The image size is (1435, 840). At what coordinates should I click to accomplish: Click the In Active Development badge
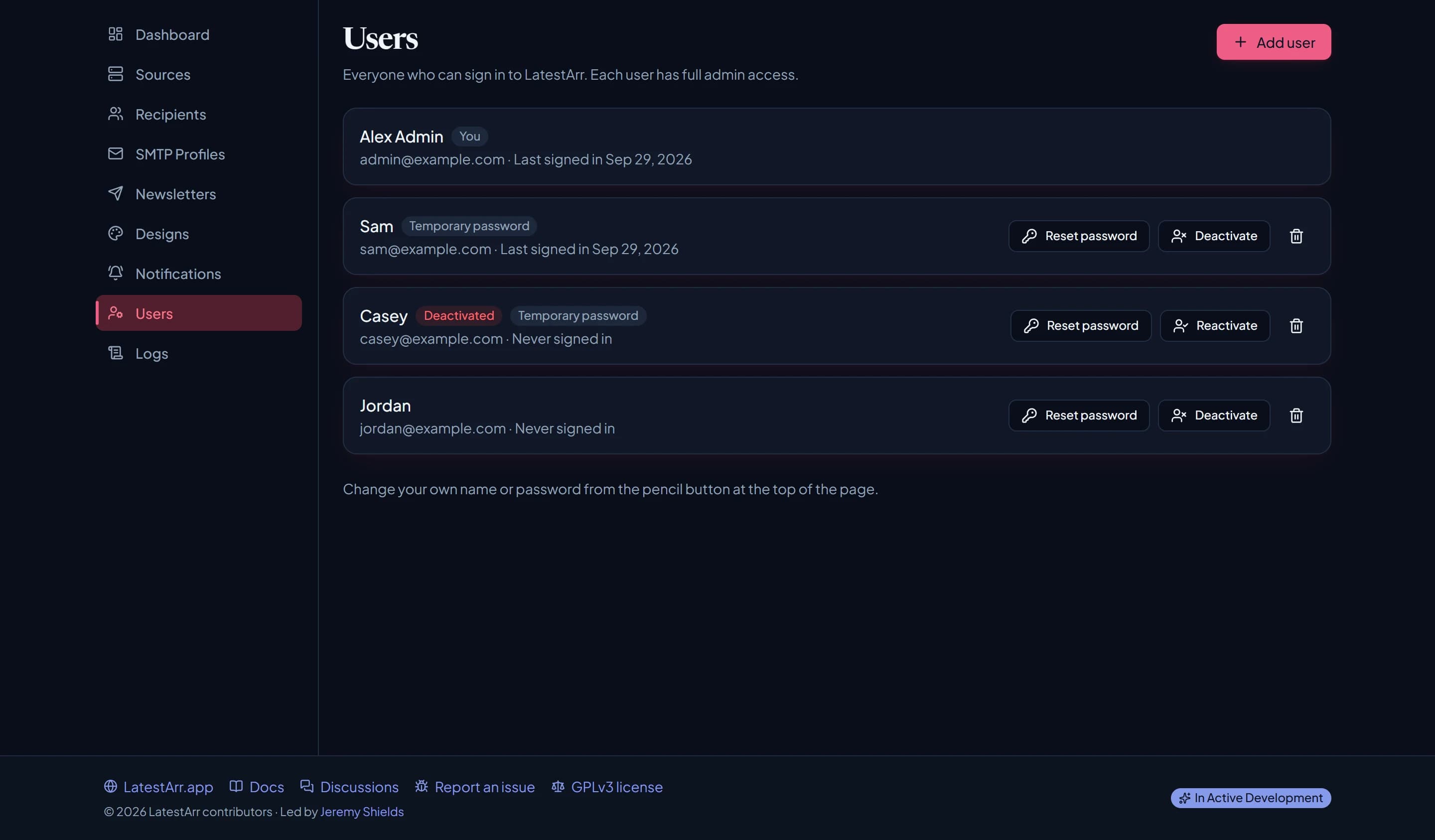click(1251, 798)
